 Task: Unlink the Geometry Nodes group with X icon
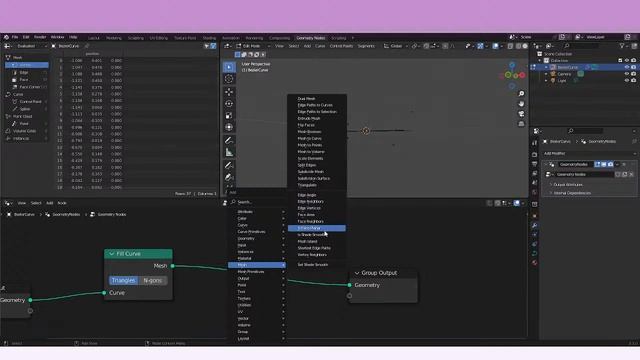631,174
